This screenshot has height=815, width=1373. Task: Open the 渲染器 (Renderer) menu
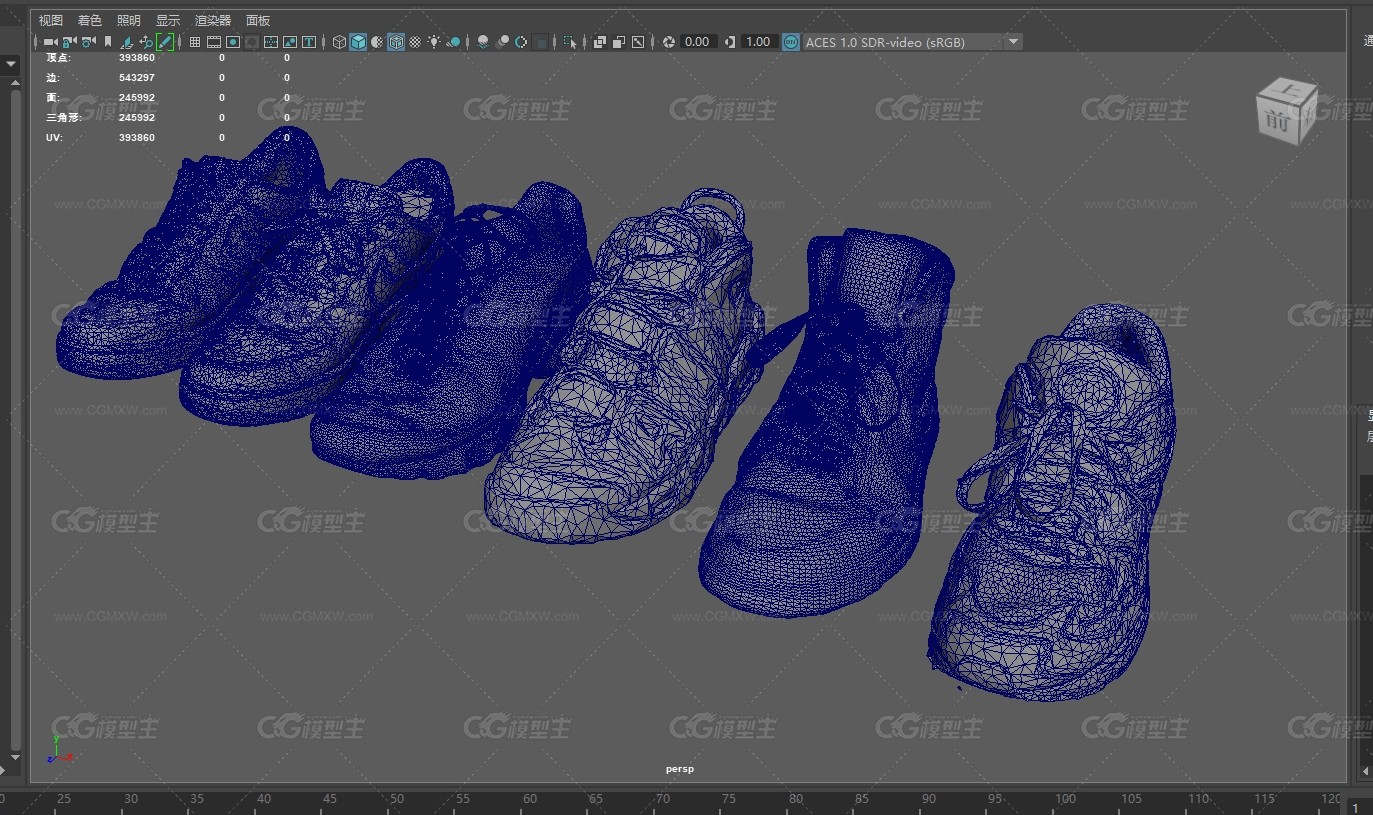coord(212,20)
